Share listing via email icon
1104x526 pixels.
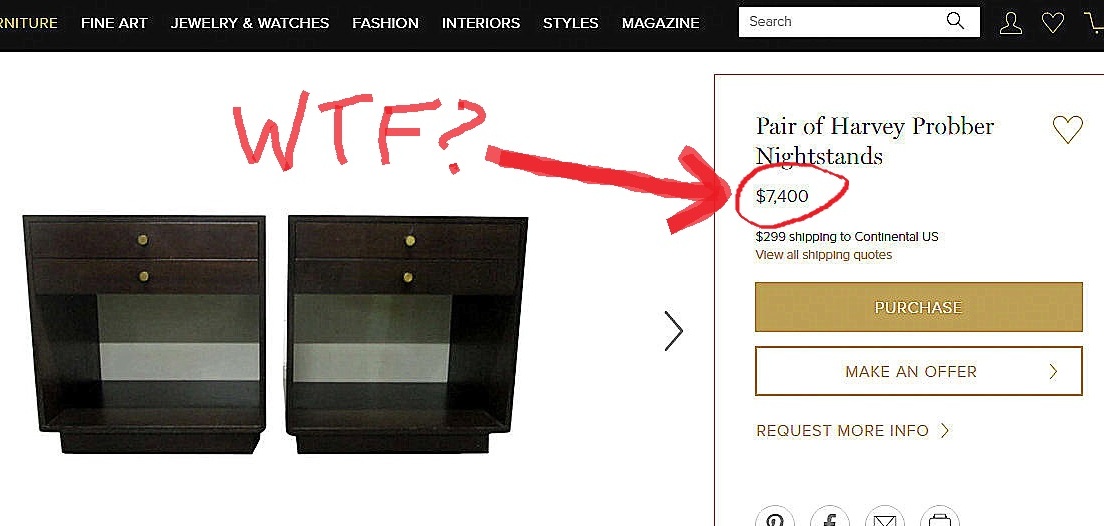[884, 518]
